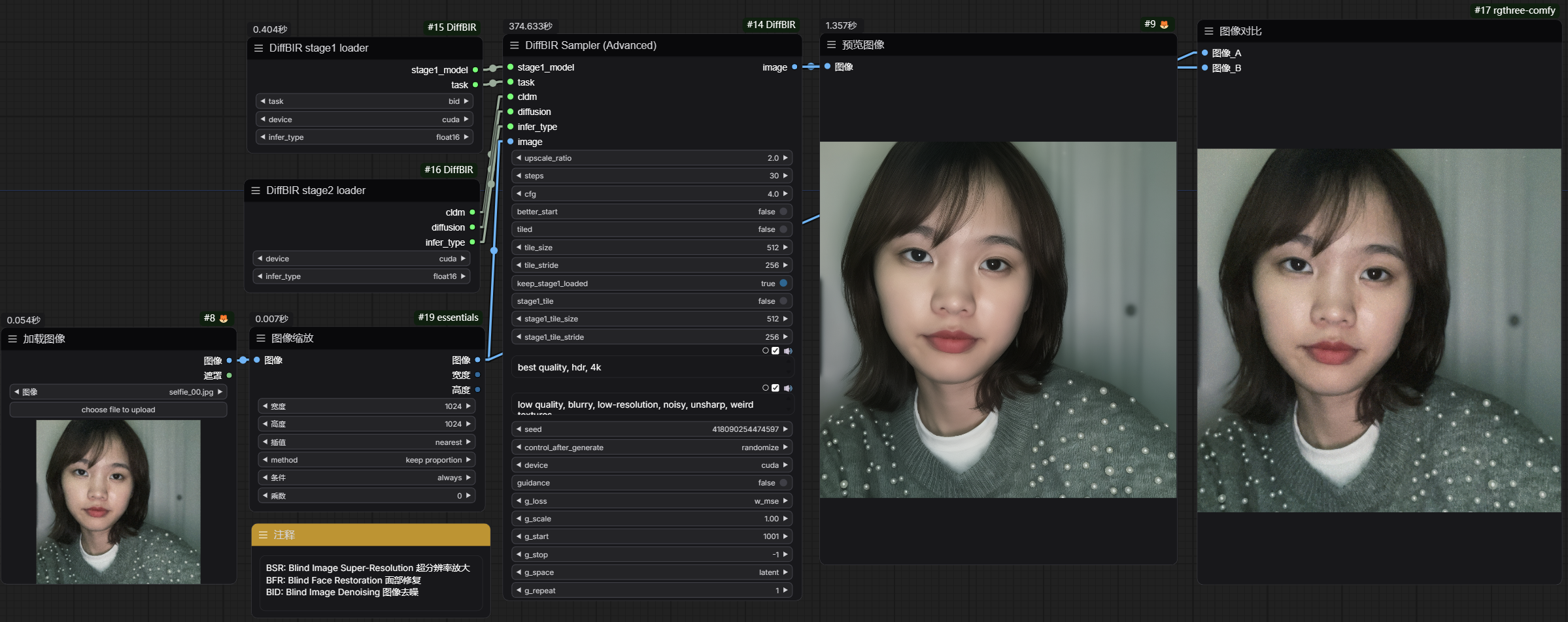Click the 加载图像 node hamburger icon
This screenshot has height=622, width=1568.
click(12, 338)
